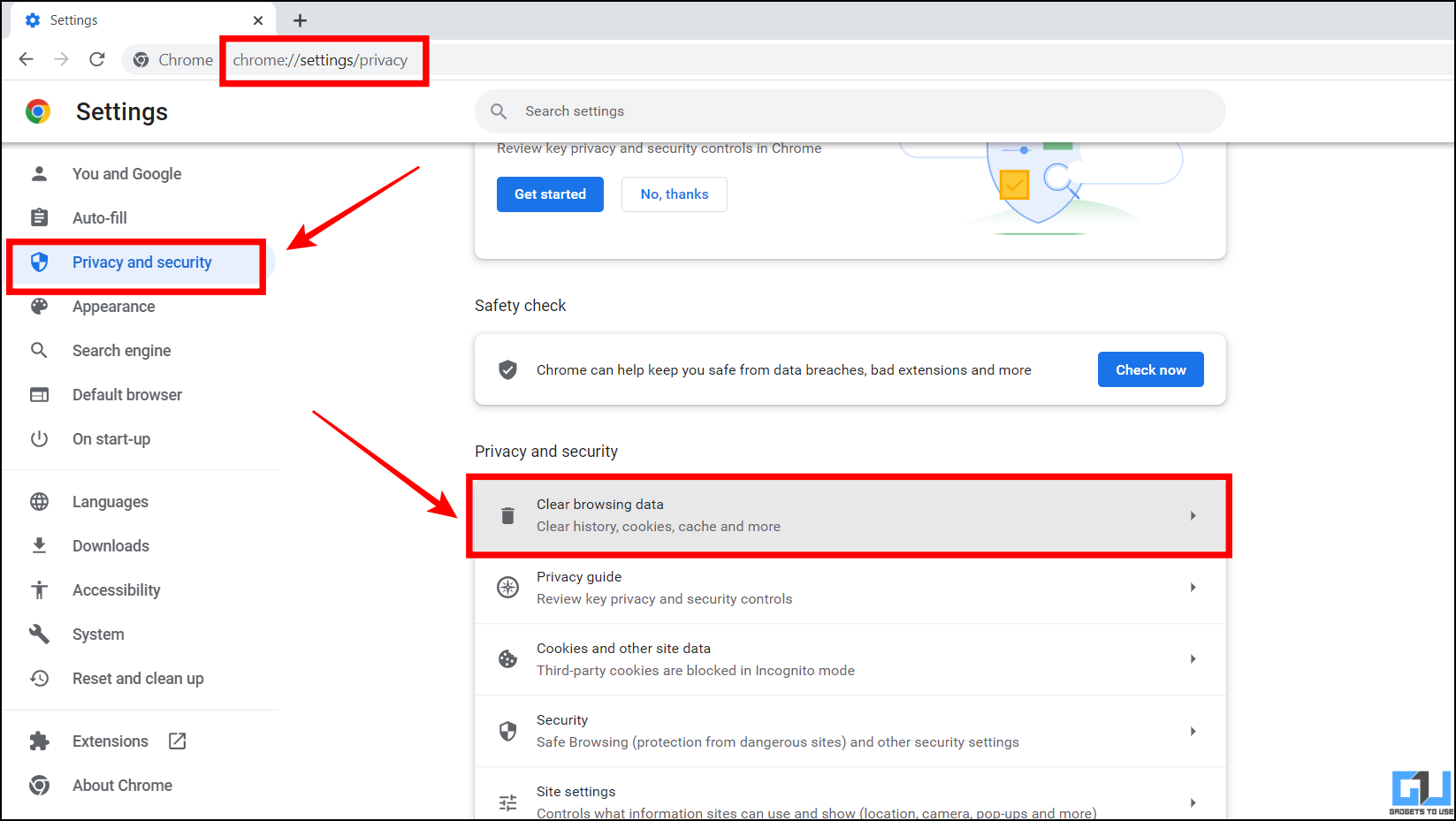Image resolution: width=1456 pixels, height=821 pixels.
Task: Click the Chrome site info chip in address bar
Action: [x=173, y=59]
